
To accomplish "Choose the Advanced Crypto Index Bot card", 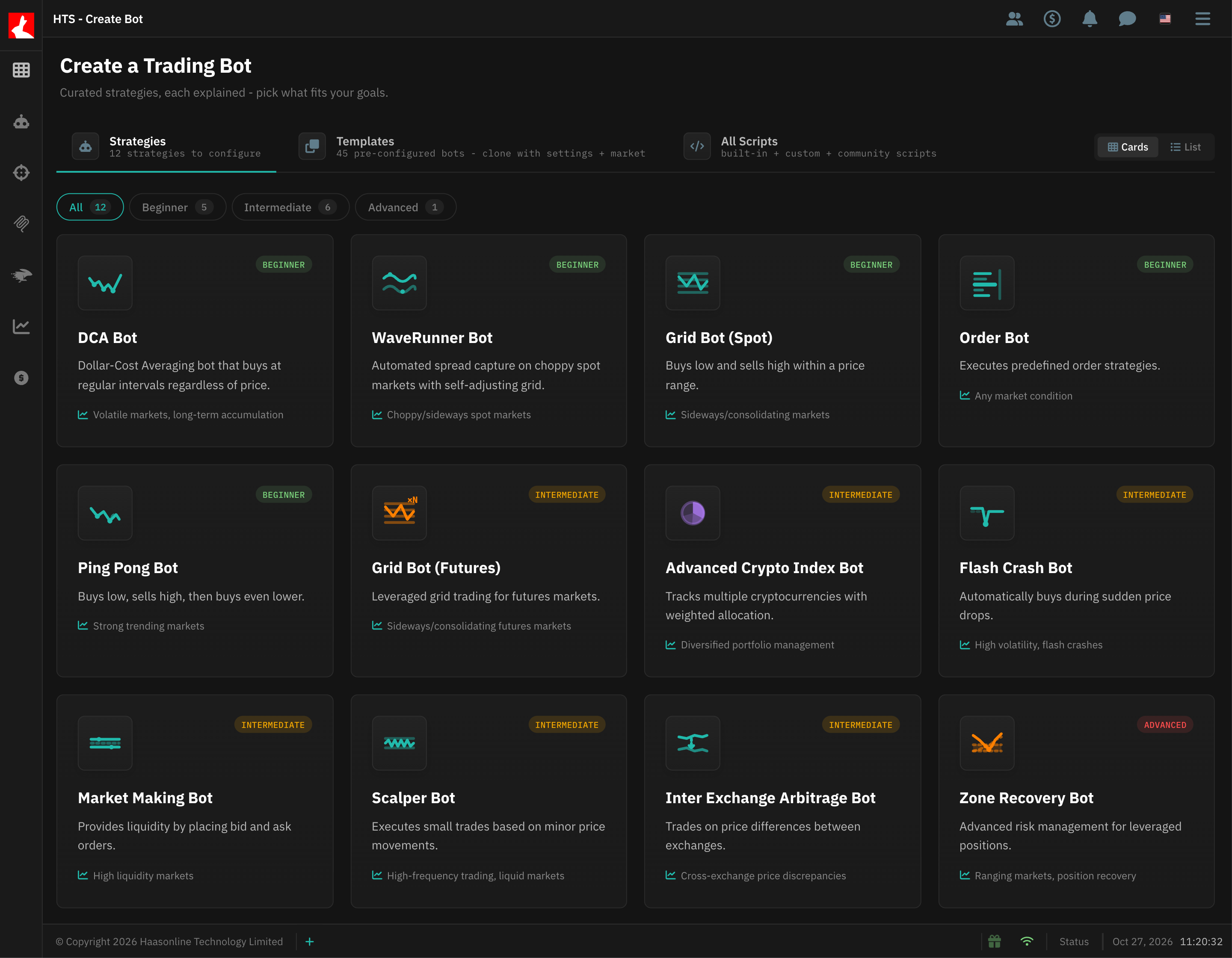I will (x=782, y=571).
